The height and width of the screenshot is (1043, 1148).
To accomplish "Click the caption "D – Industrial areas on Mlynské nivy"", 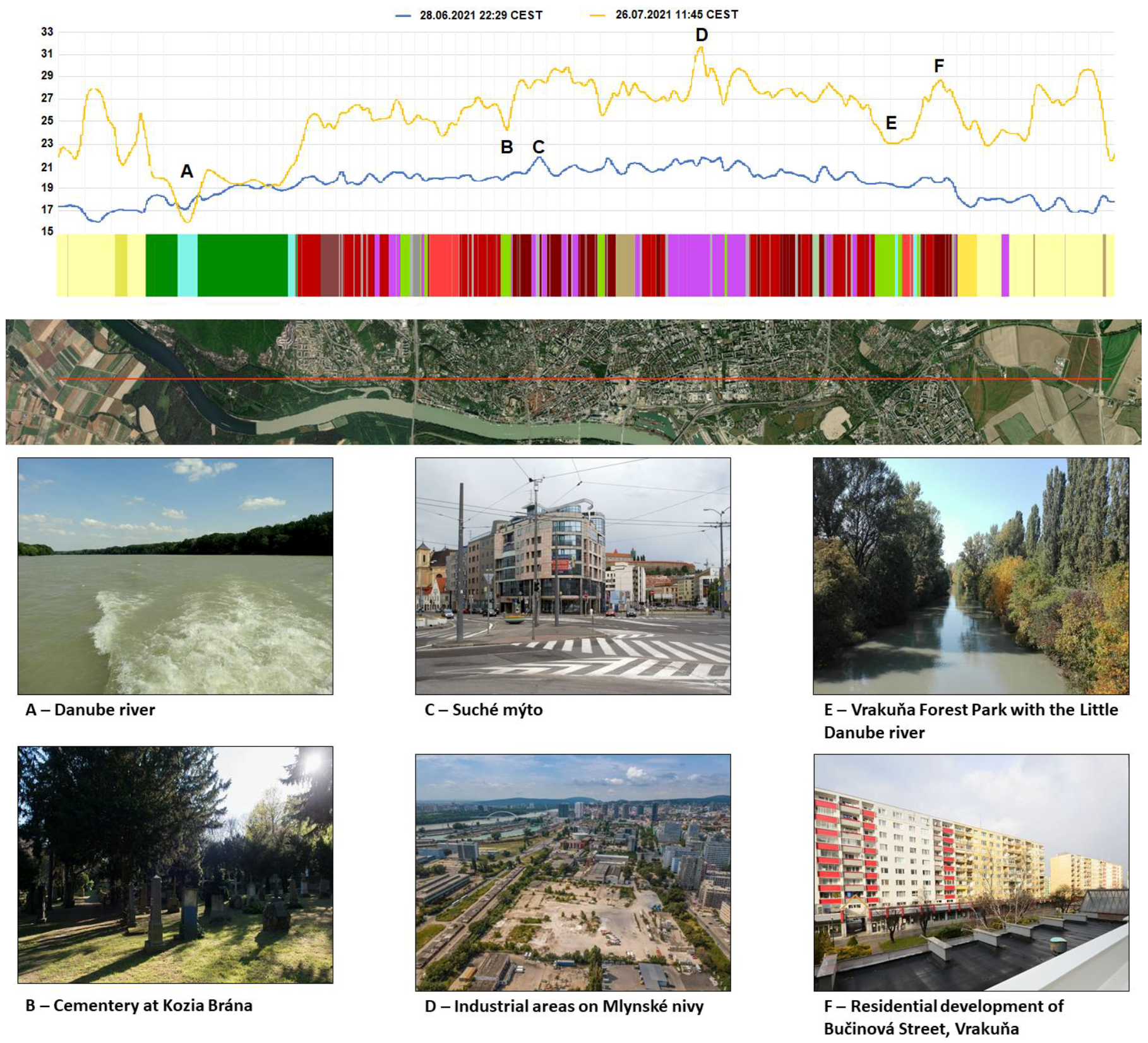I will click(564, 1006).
